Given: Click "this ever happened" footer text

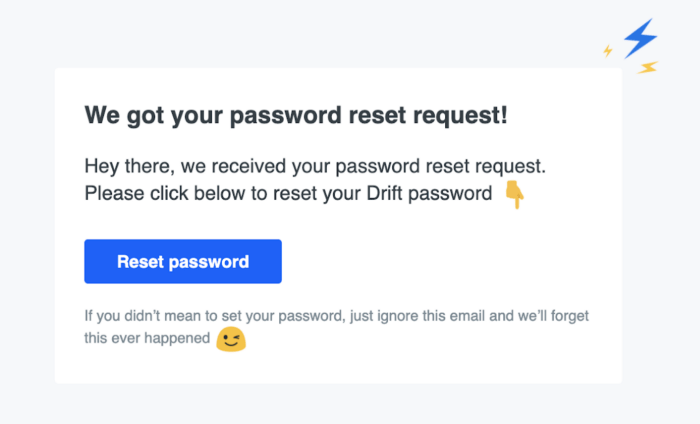Looking at the screenshot, I should tap(147, 338).
